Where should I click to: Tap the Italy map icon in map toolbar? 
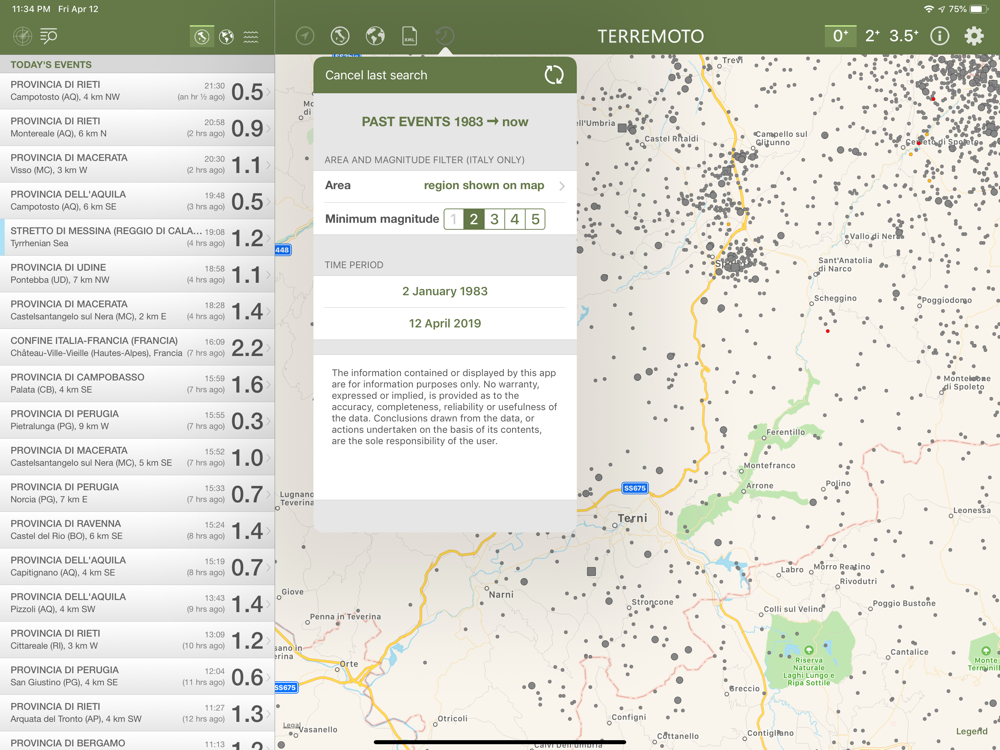pyautogui.click(x=340, y=36)
